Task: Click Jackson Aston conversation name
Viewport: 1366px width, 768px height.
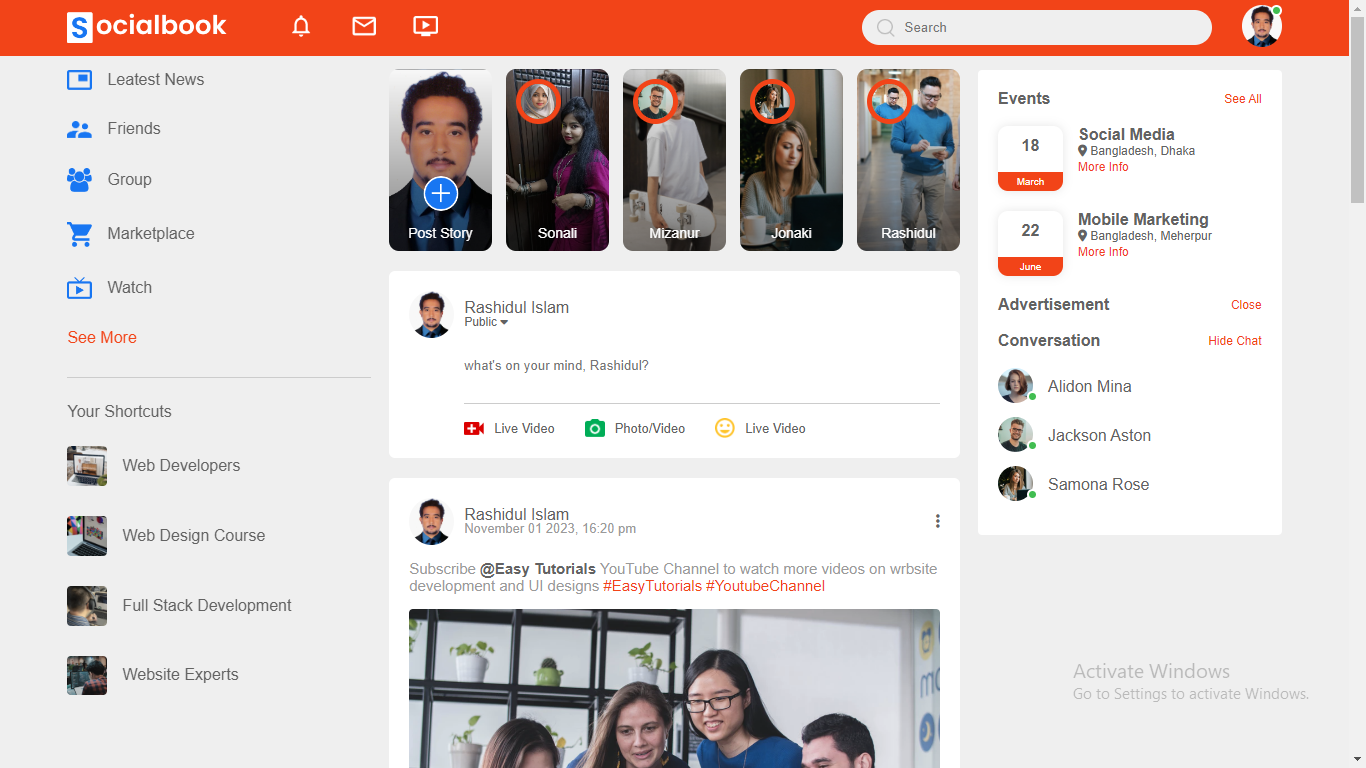Action: click(1099, 435)
